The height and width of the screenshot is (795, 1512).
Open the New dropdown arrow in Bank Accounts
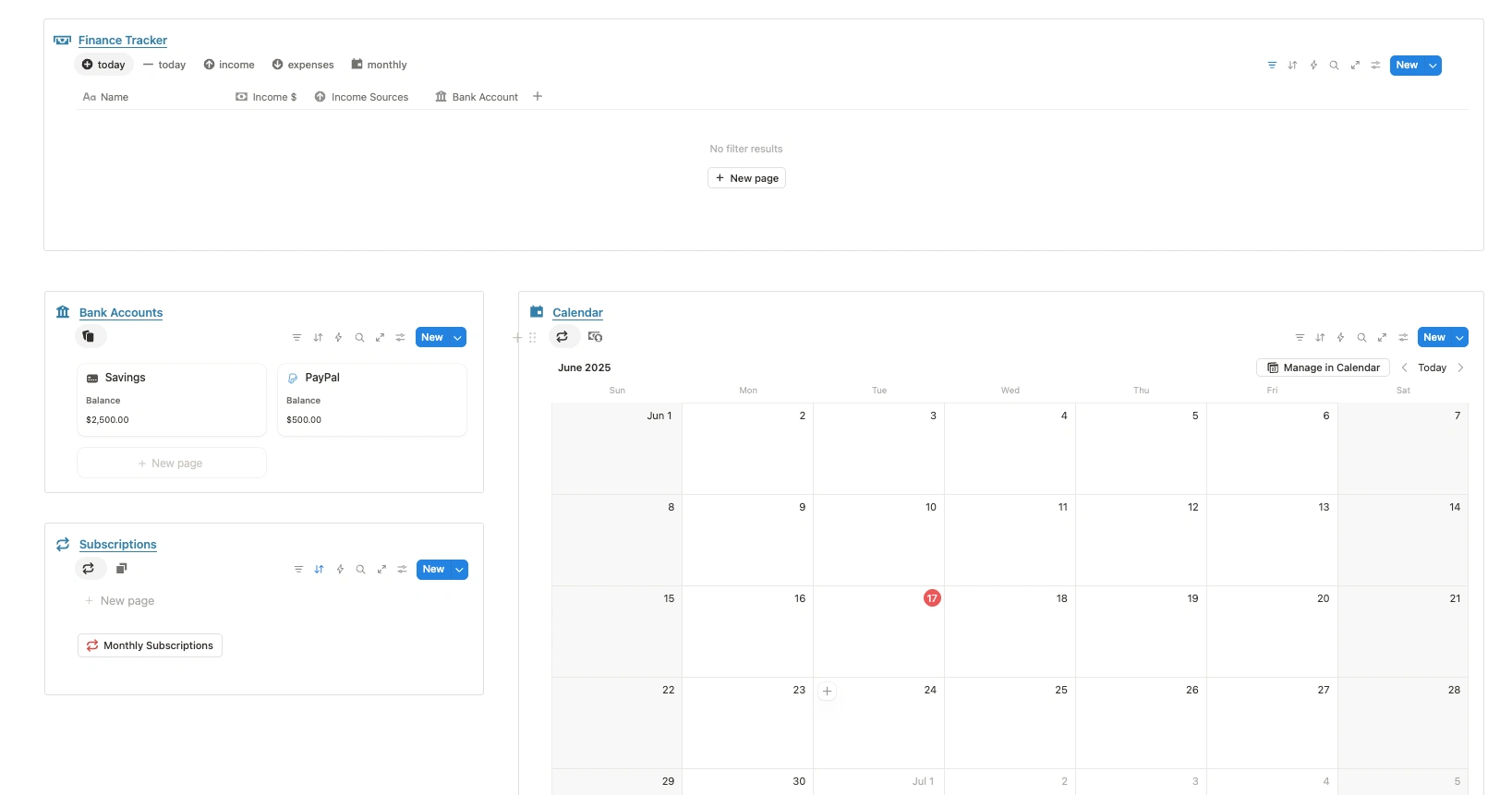tap(457, 338)
